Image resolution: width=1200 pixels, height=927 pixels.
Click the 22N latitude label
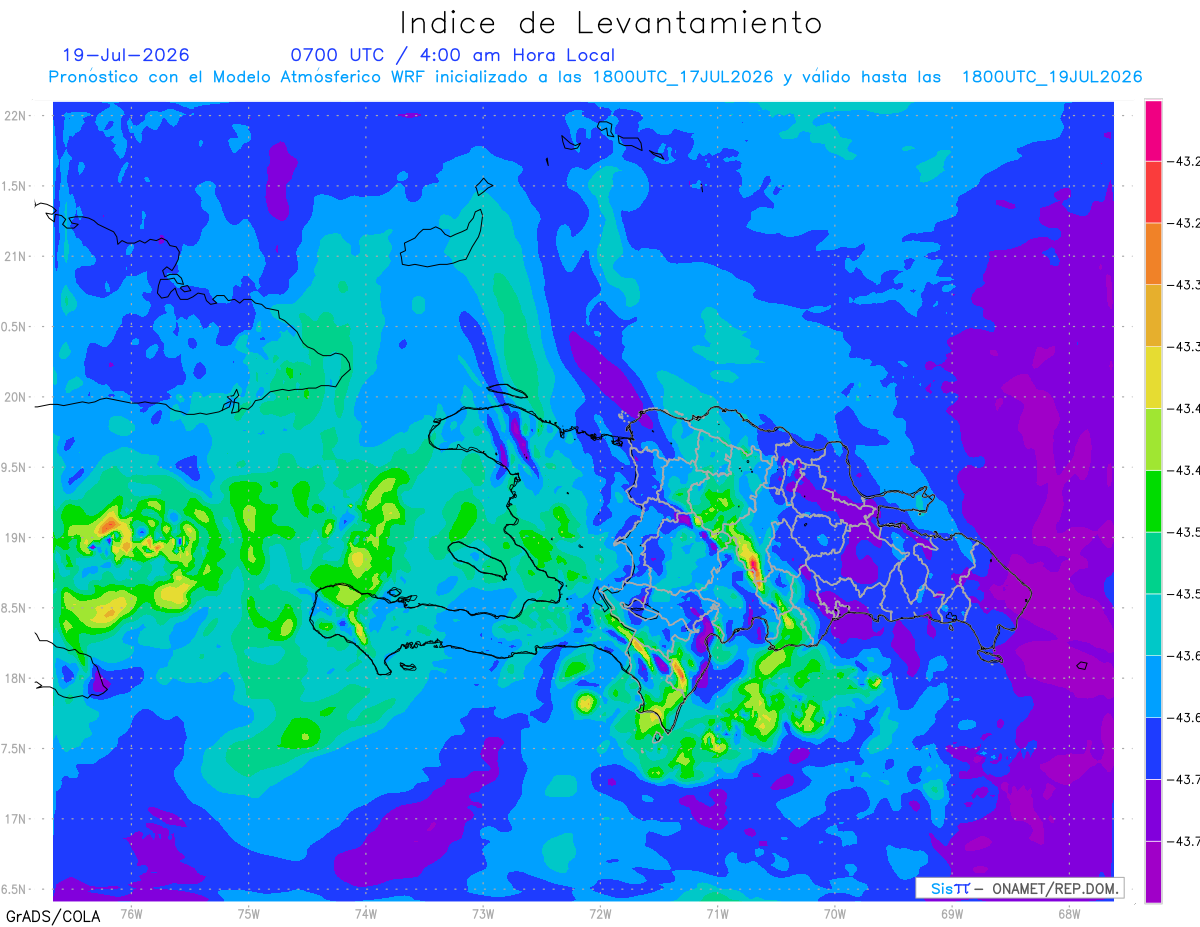tap(17, 116)
